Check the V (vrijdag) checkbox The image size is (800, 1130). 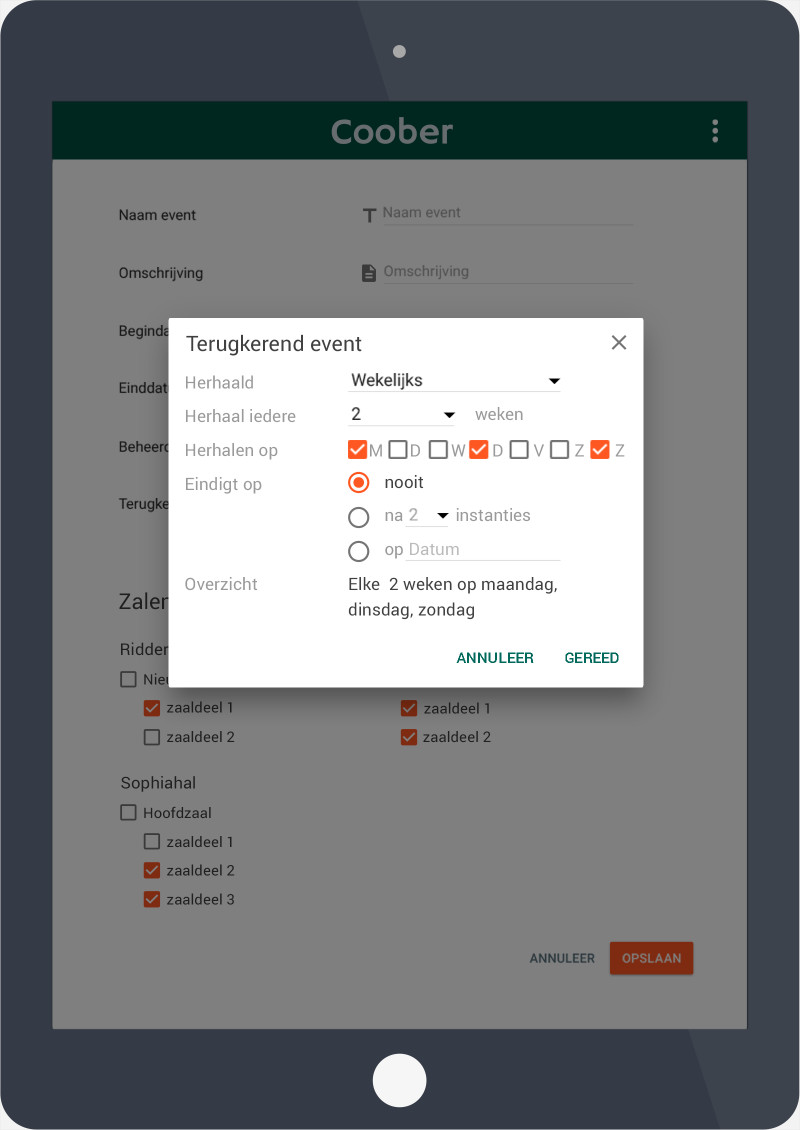pyautogui.click(x=519, y=450)
